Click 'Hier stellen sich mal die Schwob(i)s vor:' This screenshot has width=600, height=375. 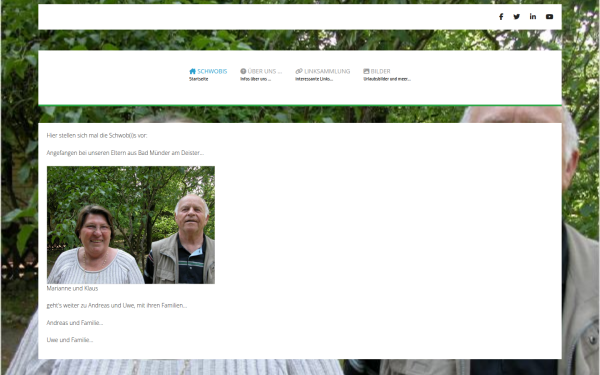[97, 135]
